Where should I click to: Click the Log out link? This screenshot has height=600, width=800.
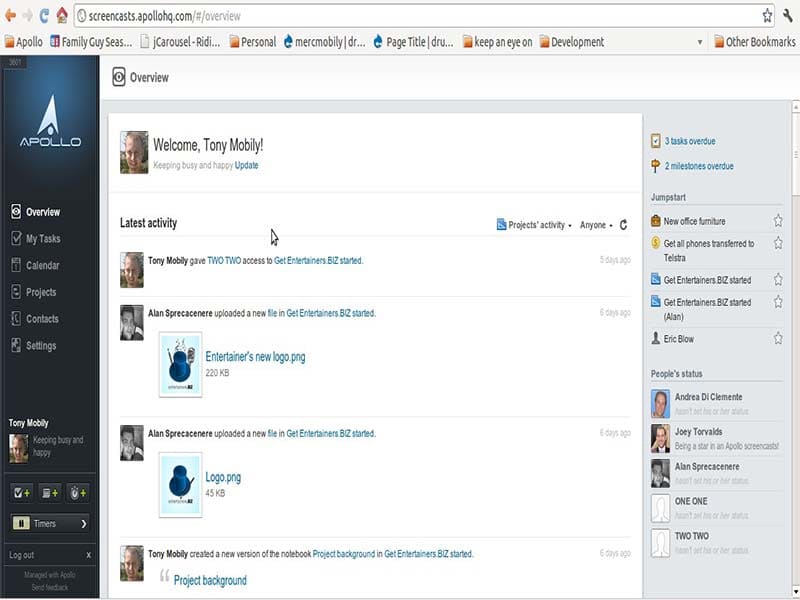coord(21,555)
